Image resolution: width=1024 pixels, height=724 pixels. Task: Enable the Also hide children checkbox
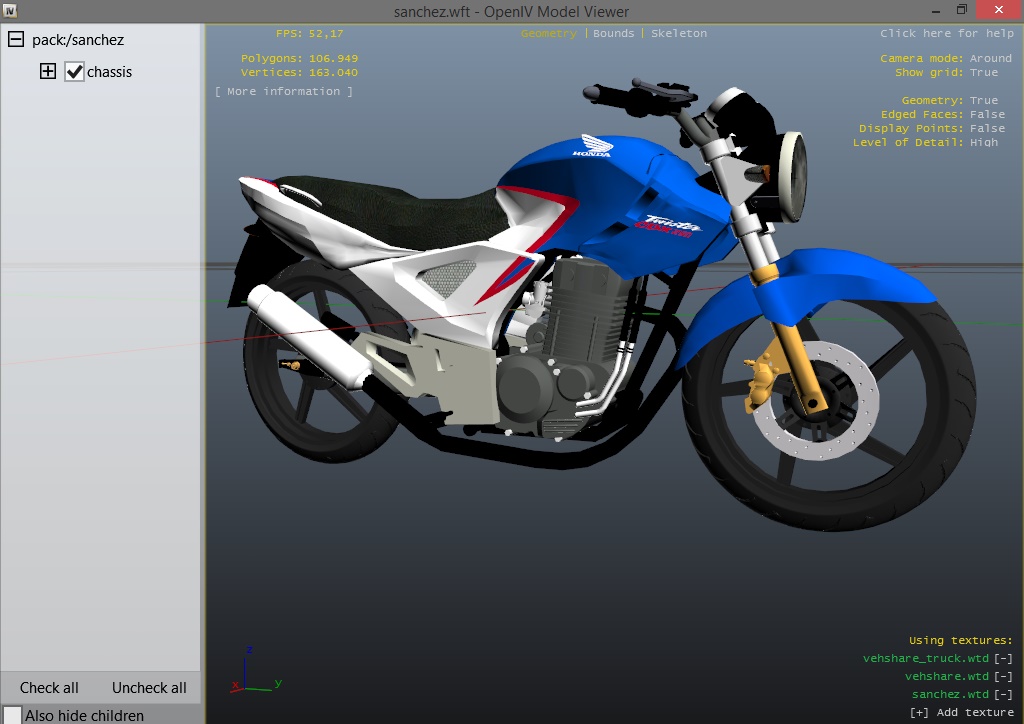[12, 715]
